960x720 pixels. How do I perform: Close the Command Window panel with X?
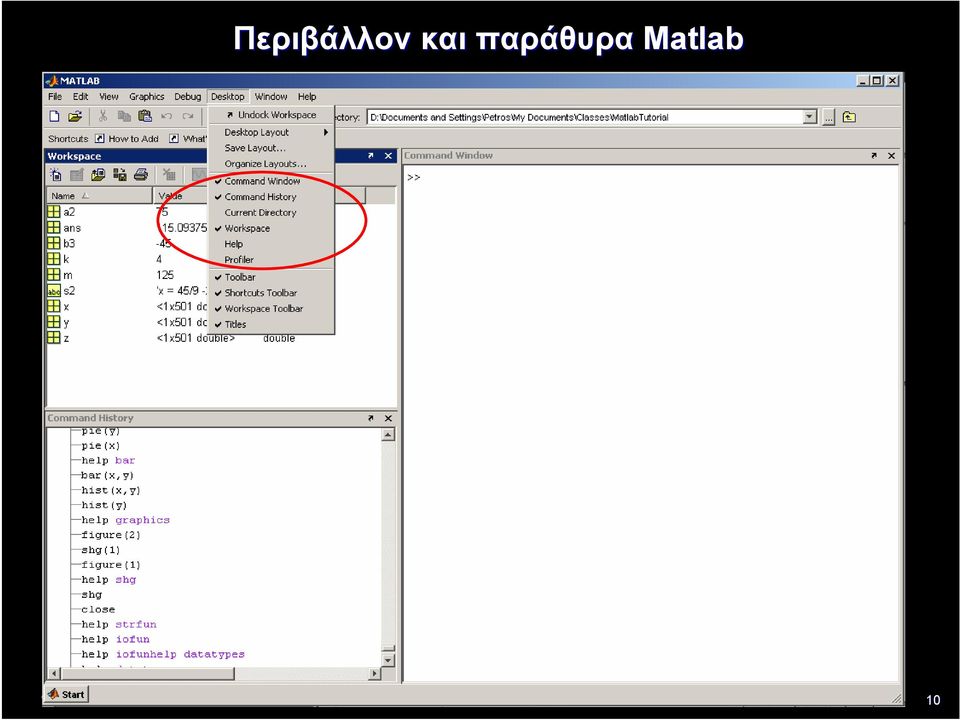click(891, 156)
